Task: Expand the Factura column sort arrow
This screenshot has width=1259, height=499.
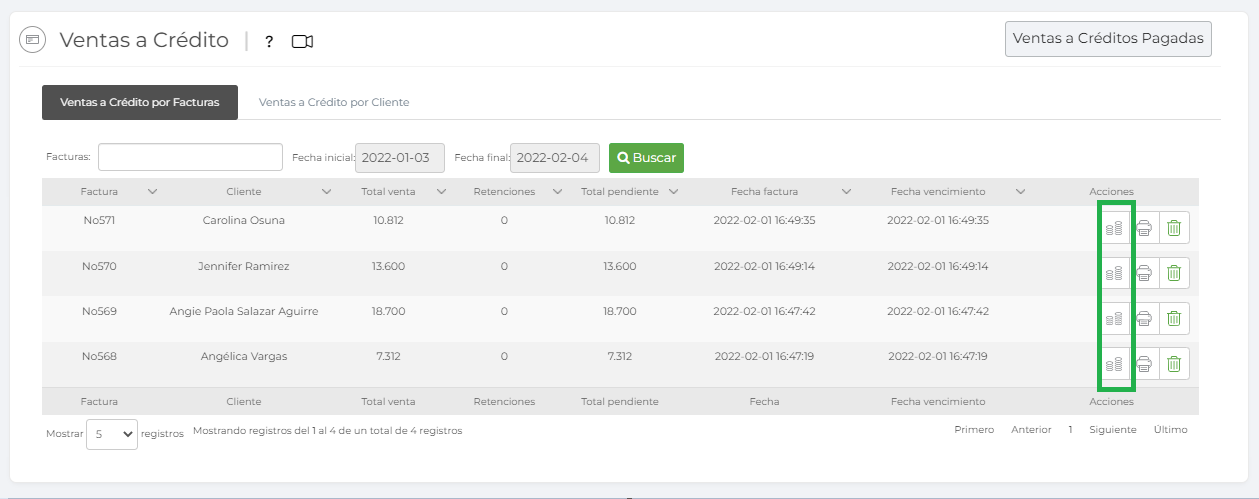Action: [x=152, y=191]
